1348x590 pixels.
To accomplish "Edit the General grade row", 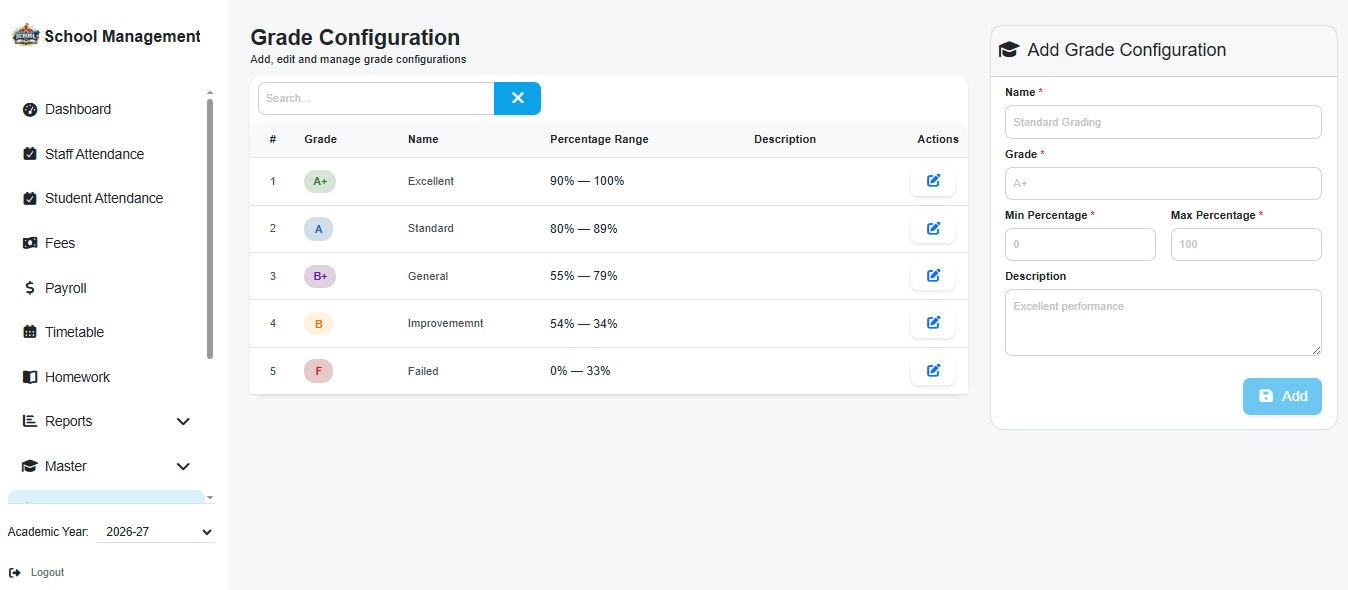I will pyautogui.click(x=933, y=276).
